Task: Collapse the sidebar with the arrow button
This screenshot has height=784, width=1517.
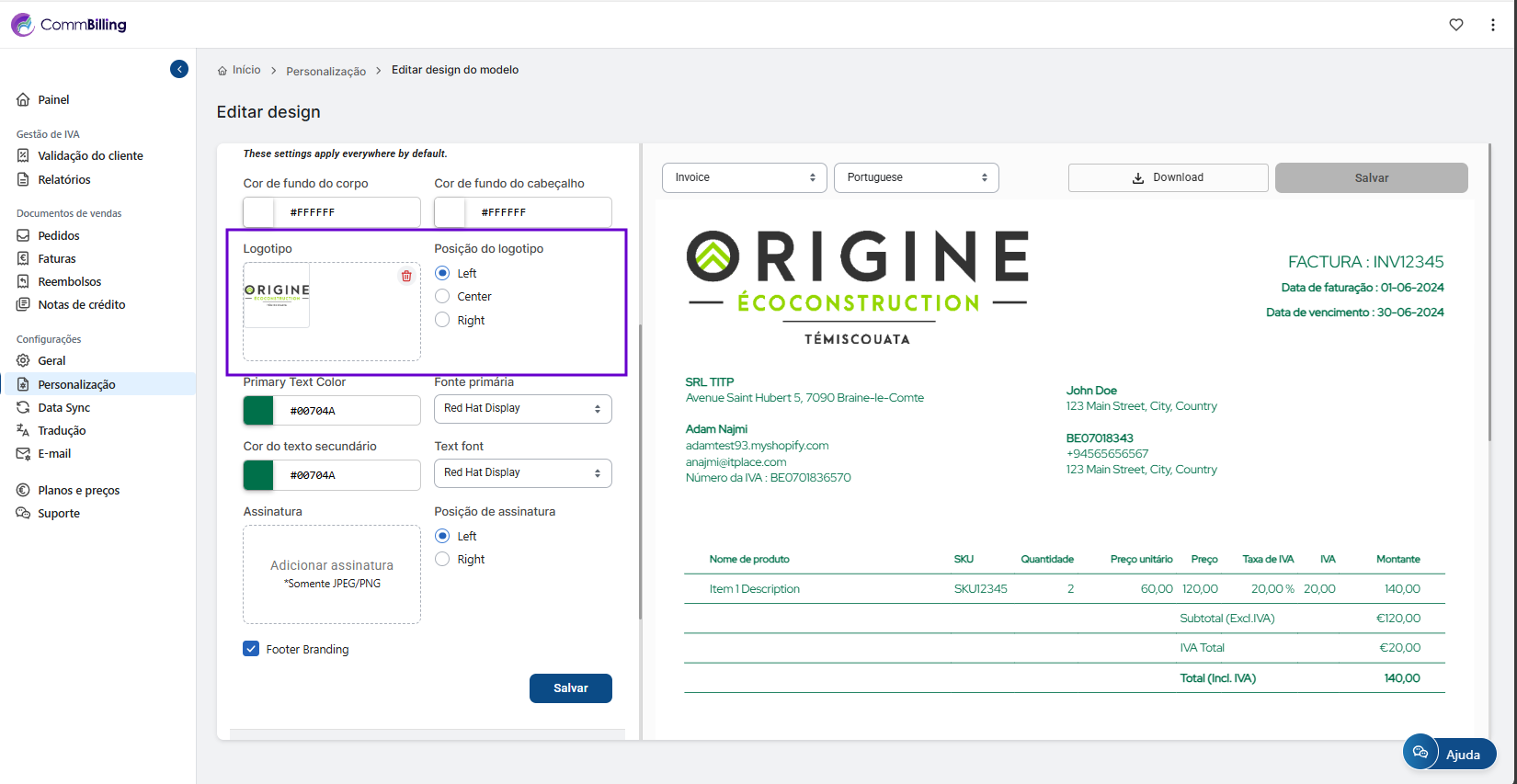Action: [x=179, y=69]
